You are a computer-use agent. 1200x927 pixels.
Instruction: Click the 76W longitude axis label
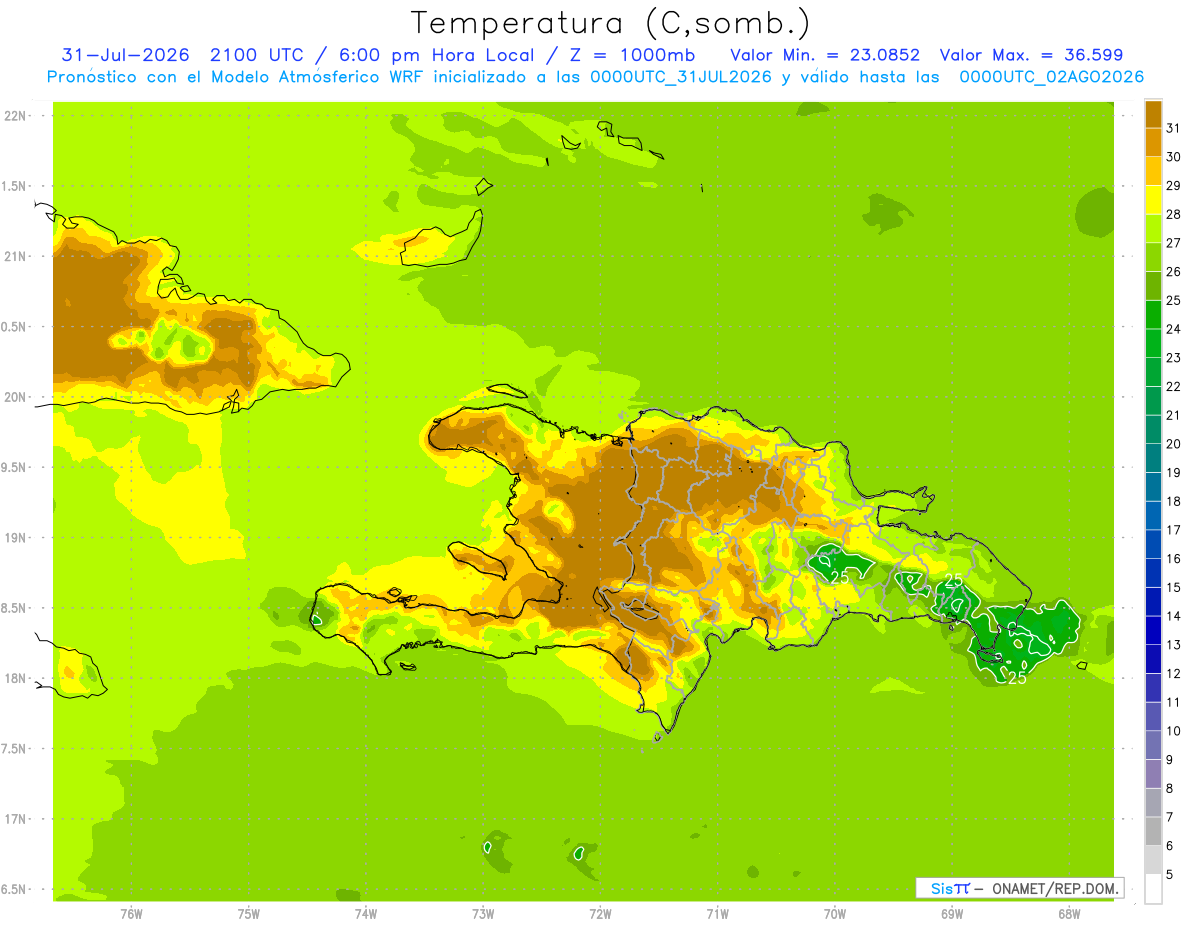[131, 913]
